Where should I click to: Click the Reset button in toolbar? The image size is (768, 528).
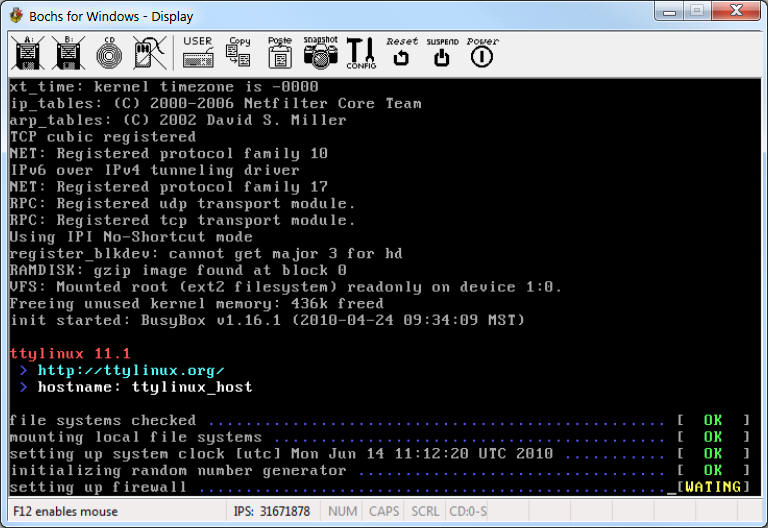click(402, 52)
